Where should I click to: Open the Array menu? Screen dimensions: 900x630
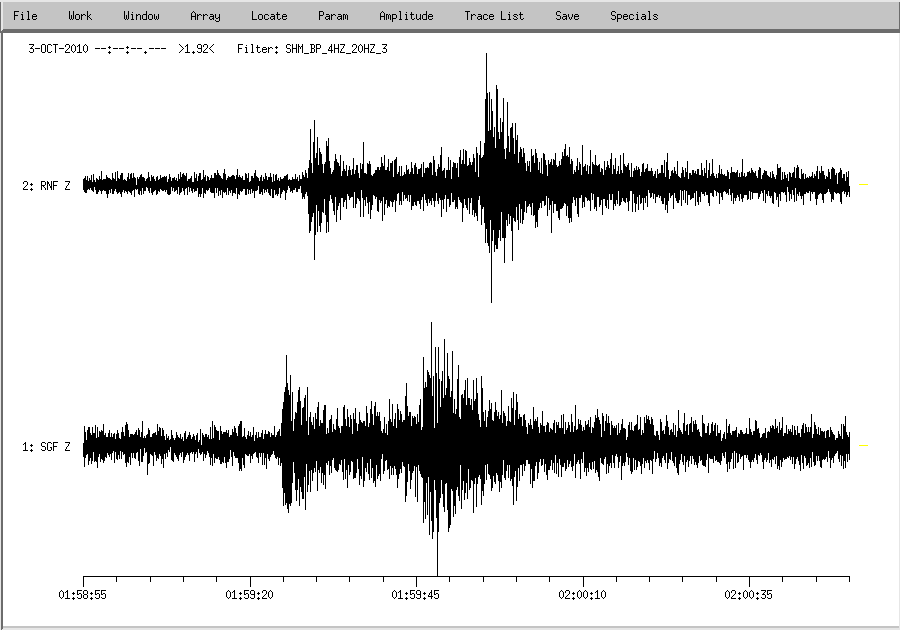205,16
